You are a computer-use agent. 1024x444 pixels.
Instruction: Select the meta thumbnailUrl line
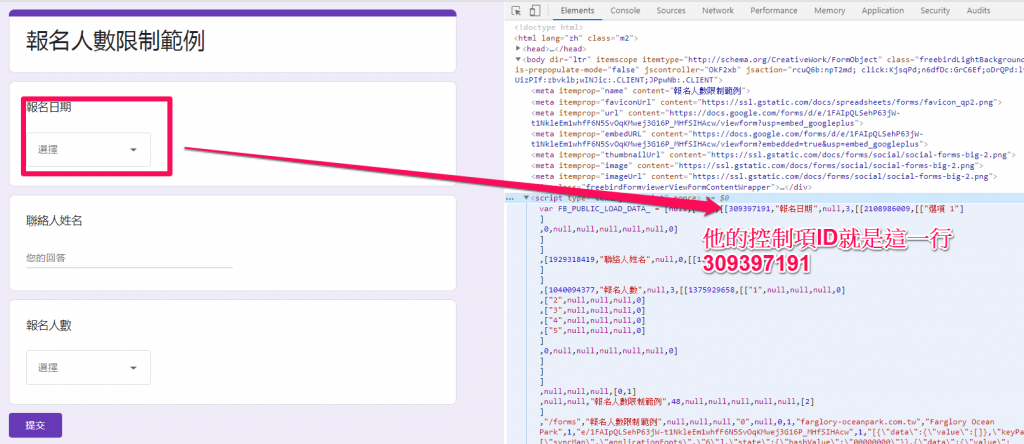pyautogui.click(x=773, y=155)
